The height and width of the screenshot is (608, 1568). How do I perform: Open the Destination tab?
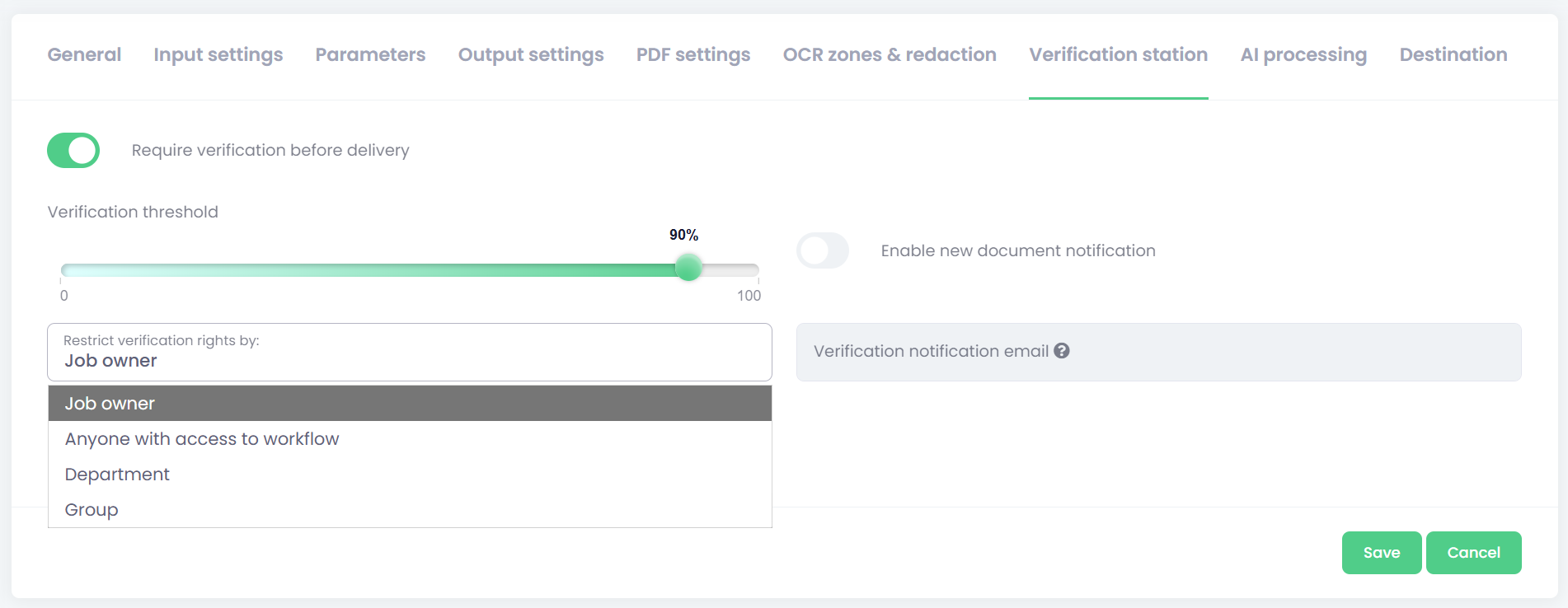tap(1453, 55)
